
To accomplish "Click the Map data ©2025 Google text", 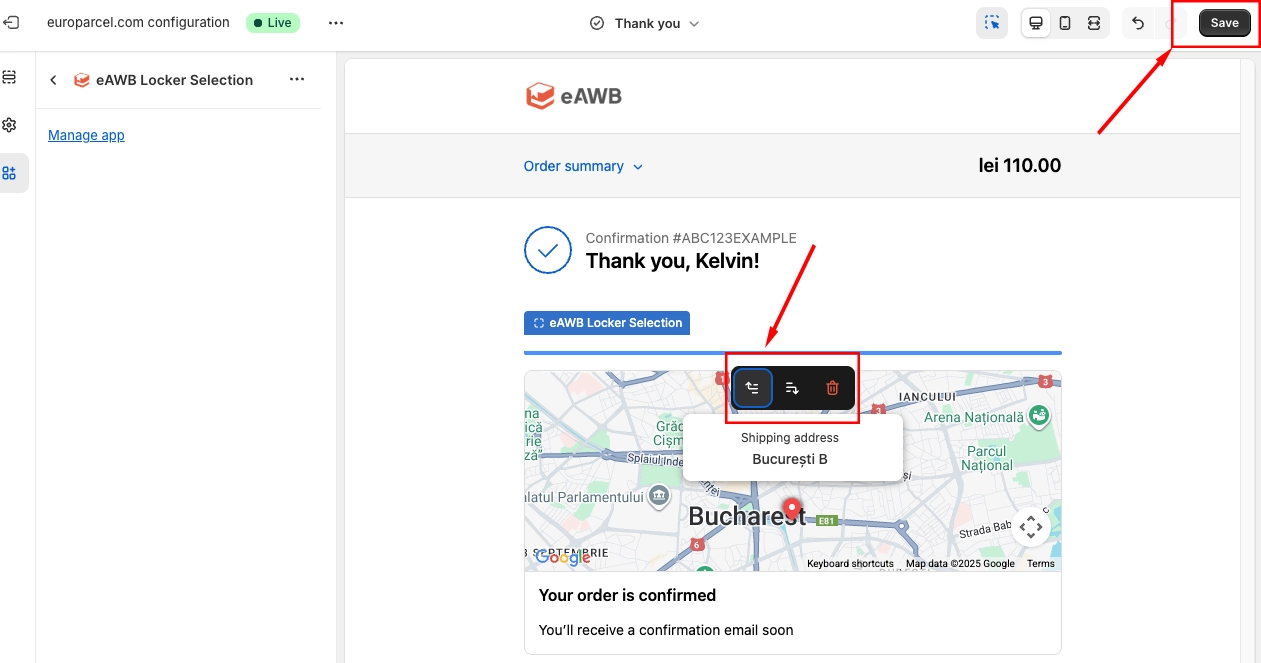I will tap(960, 564).
